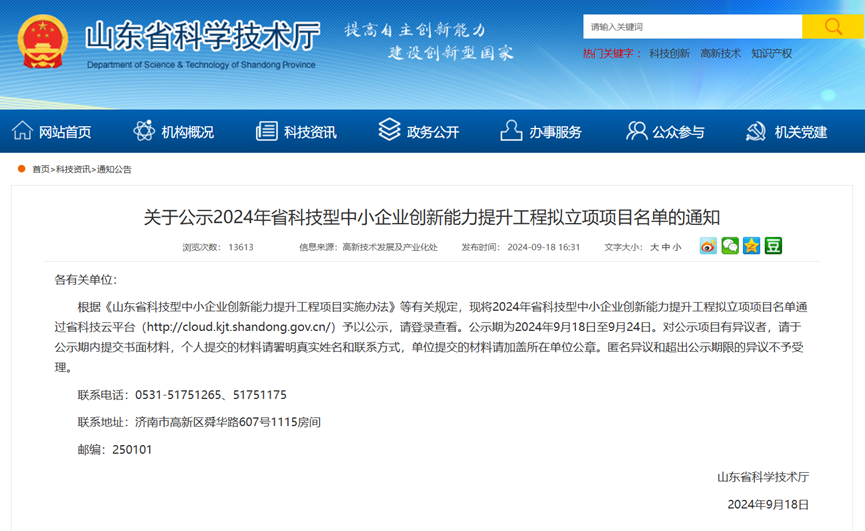Open 机关党建 navigation item
The image size is (865, 531).
pos(801,132)
